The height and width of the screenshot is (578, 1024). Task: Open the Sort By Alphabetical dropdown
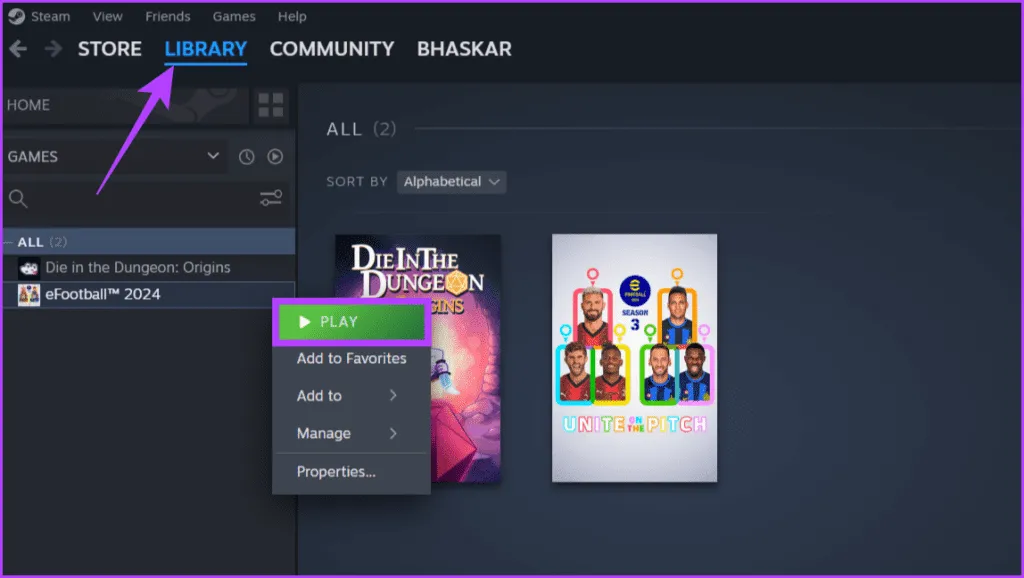coord(453,182)
